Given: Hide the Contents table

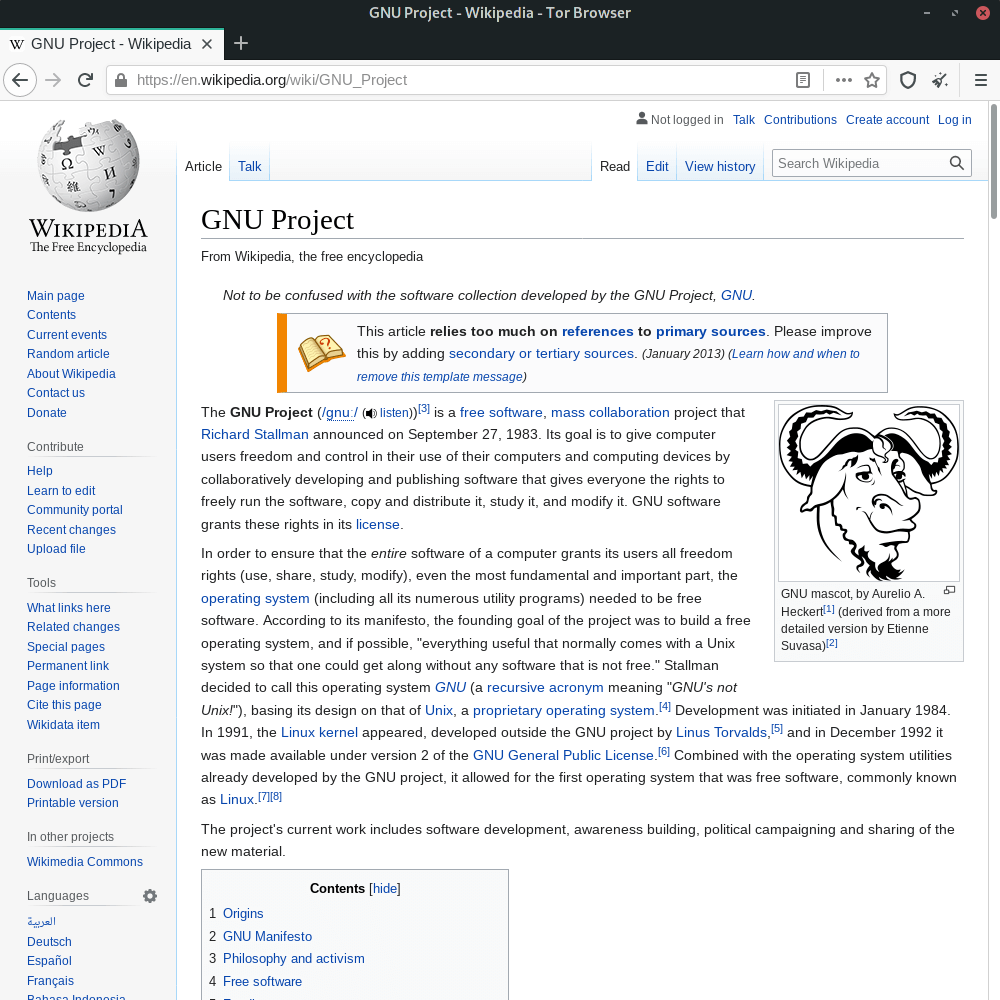Looking at the screenshot, I should coord(385,888).
